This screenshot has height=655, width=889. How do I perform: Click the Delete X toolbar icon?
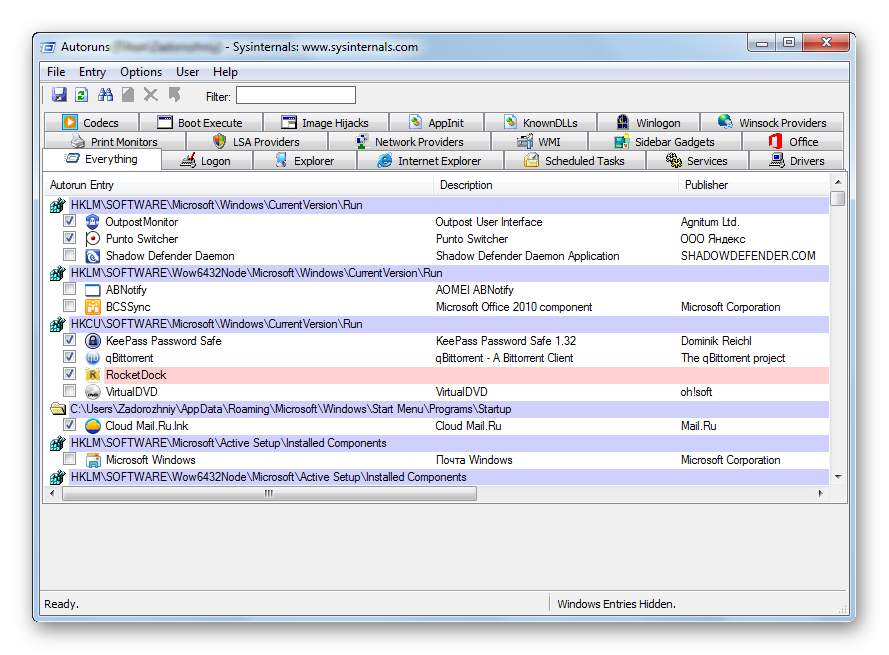(x=151, y=95)
